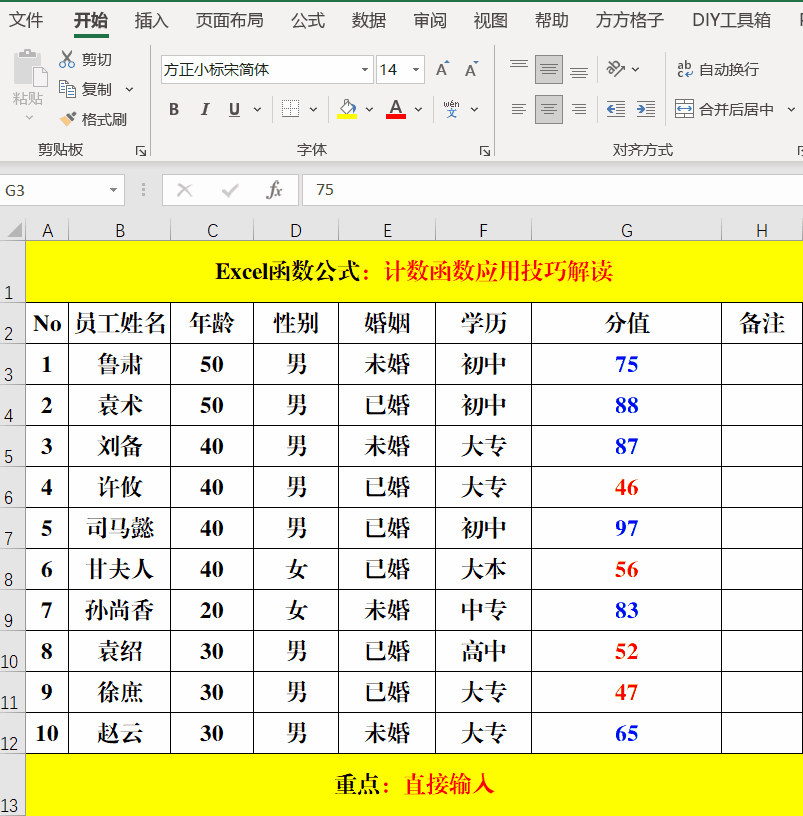
Task: Click the Cut scissors icon
Action: click(67, 59)
